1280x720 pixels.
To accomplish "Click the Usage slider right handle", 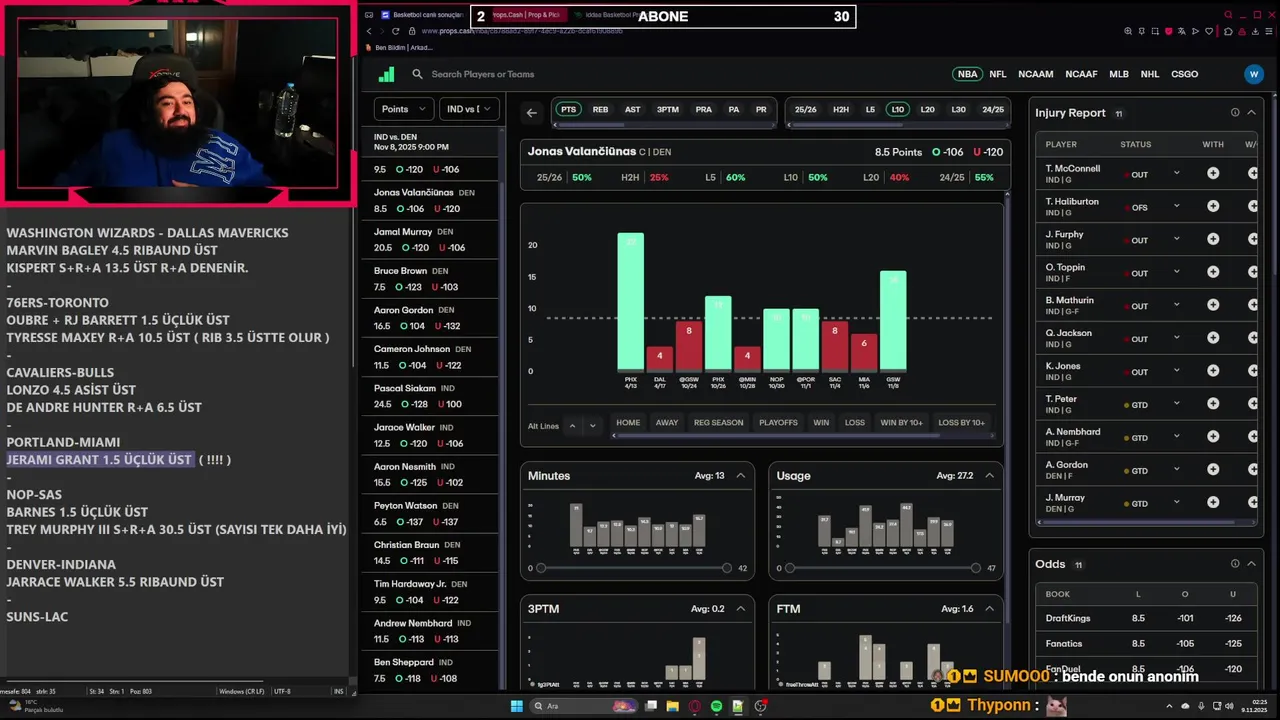I will coord(975,568).
